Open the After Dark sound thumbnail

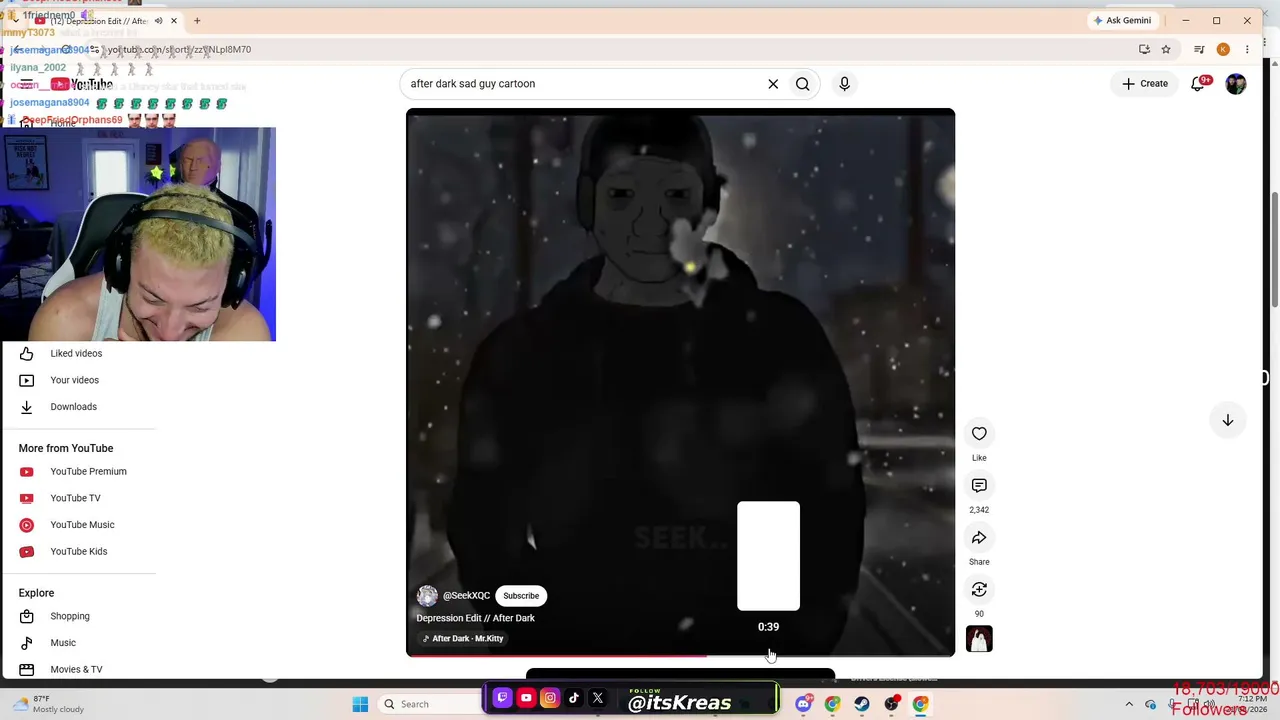pyautogui.click(x=979, y=639)
